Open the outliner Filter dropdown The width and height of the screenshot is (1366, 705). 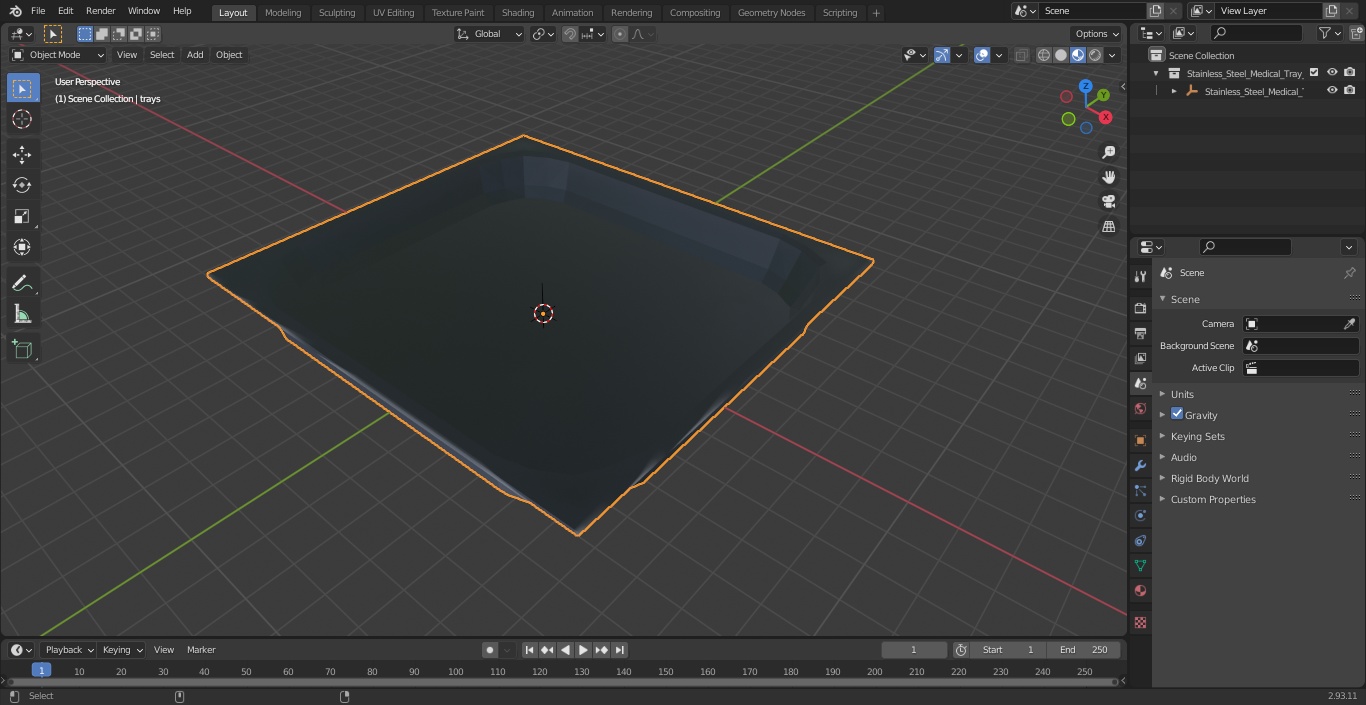(x=1329, y=33)
